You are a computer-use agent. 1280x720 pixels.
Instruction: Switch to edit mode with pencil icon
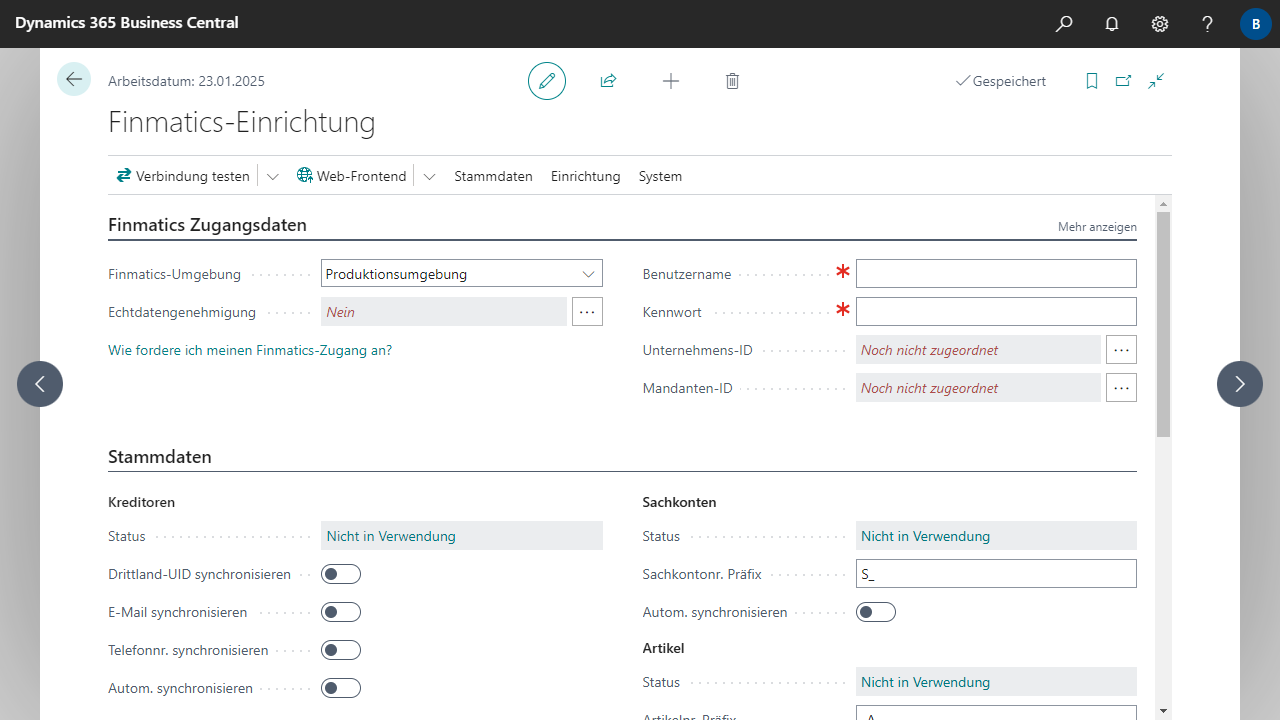(547, 81)
